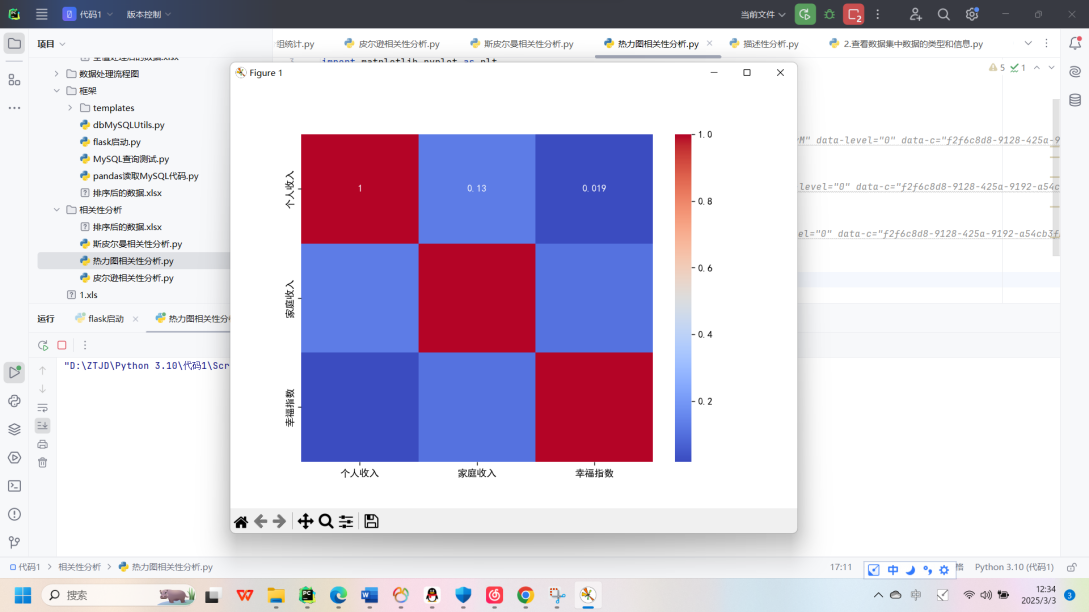Open the Services tool window icon

point(15,458)
